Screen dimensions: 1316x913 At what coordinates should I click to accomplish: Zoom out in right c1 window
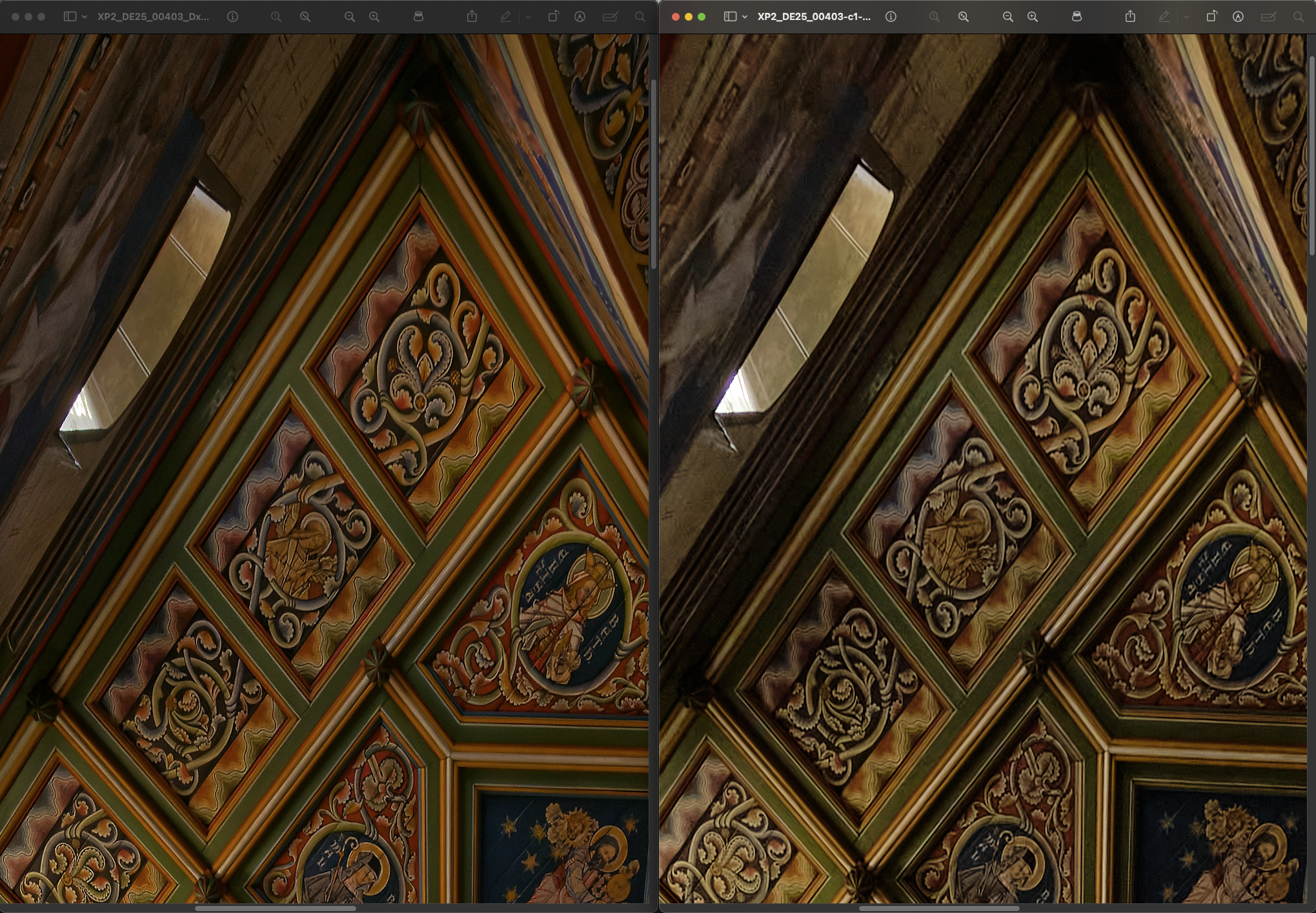[x=1007, y=17]
